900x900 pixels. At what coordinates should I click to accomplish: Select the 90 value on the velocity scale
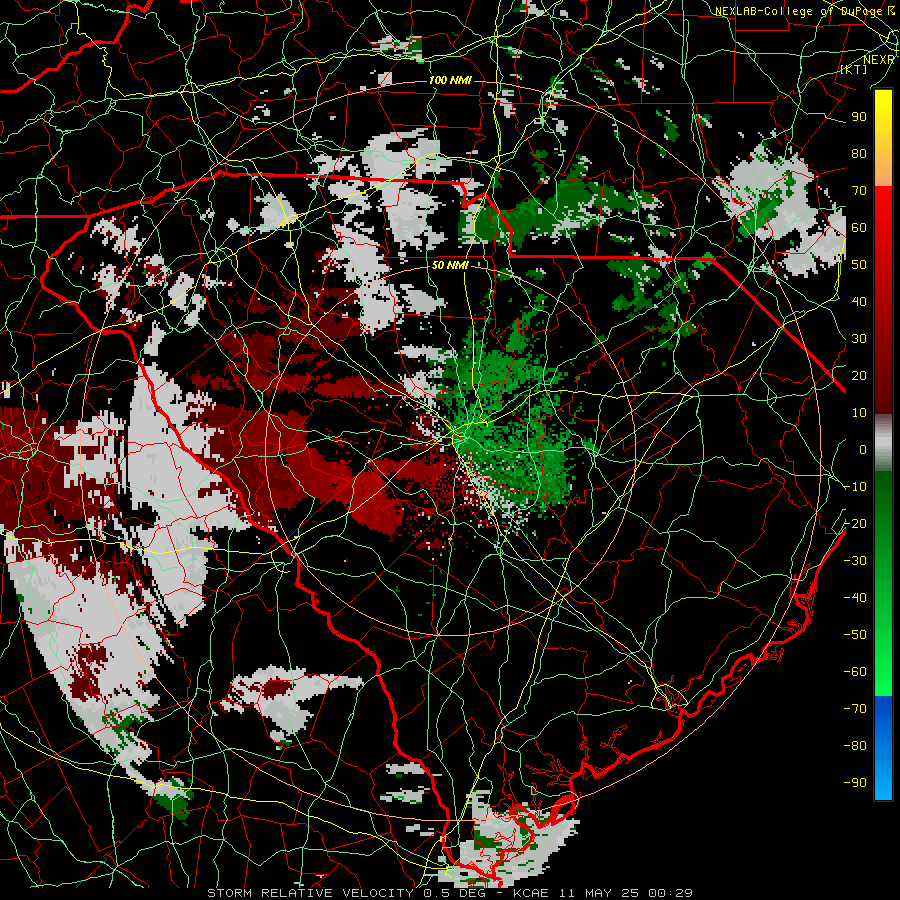point(859,117)
